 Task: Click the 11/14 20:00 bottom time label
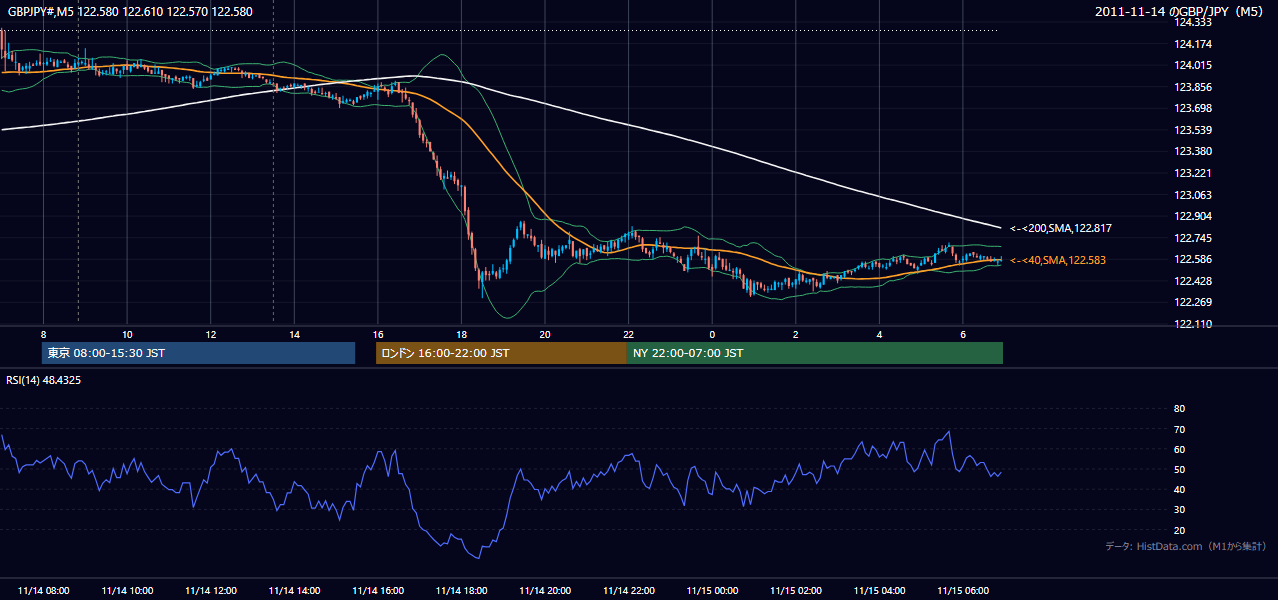(x=545, y=591)
